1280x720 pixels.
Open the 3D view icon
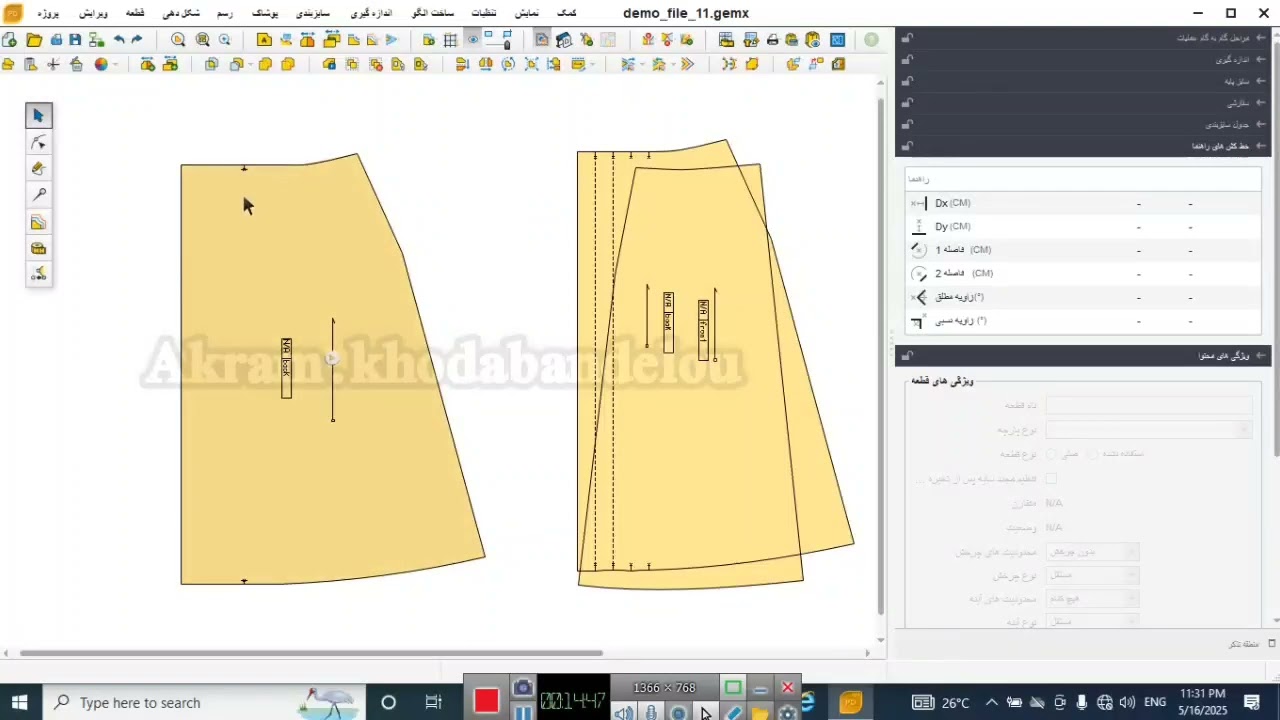tap(564, 40)
